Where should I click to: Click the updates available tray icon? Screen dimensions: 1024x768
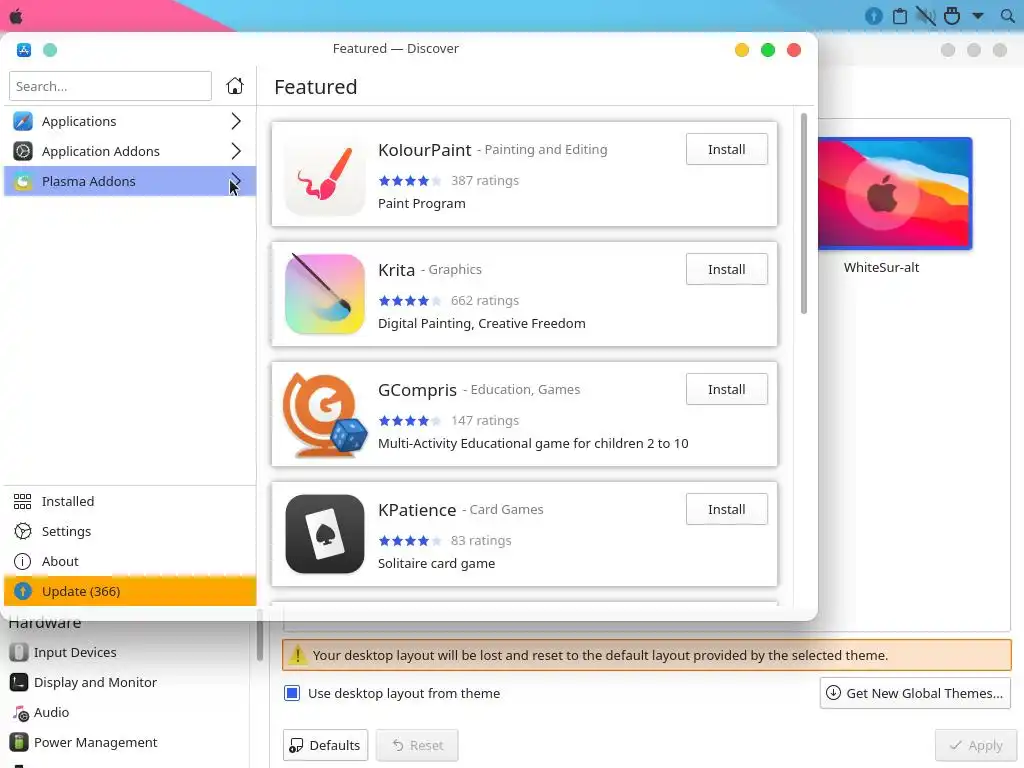coord(873,16)
